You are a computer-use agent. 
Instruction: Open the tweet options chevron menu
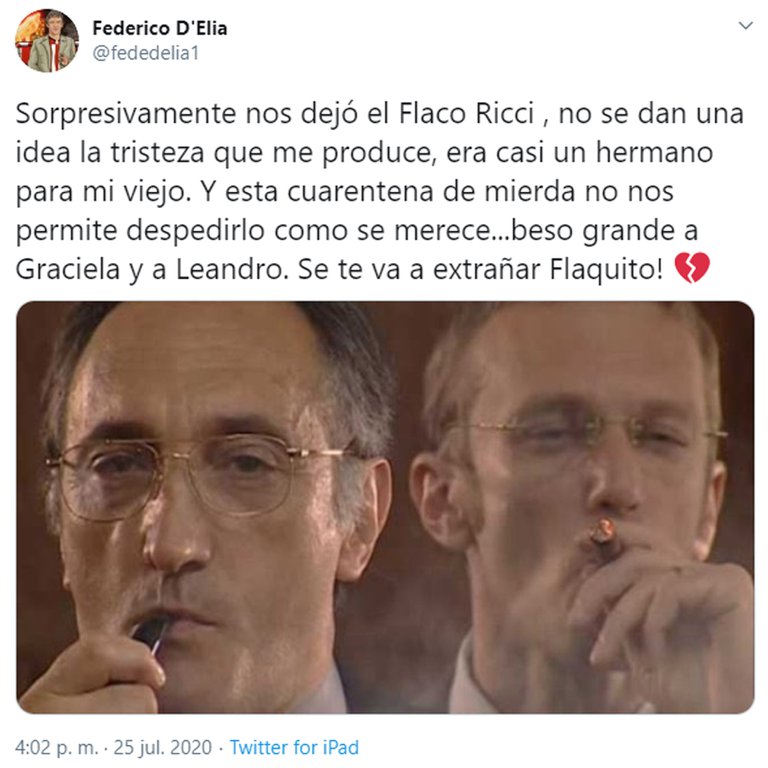[745, 25]
